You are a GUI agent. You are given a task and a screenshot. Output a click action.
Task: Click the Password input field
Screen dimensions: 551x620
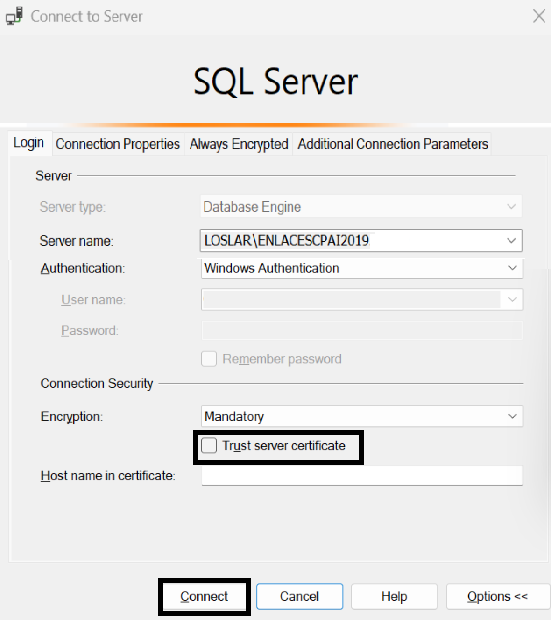click(x=362, y=331)
